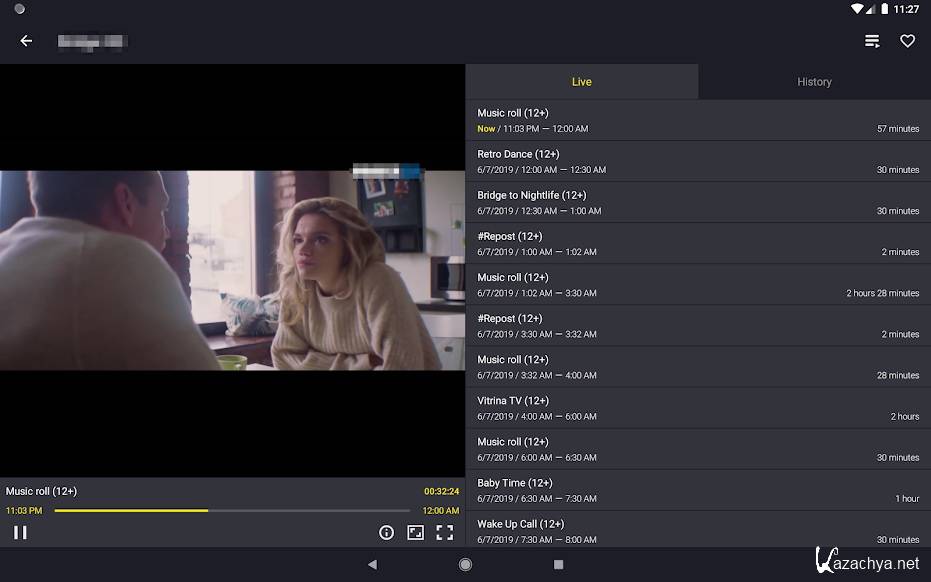
Task: Open Bridge to Nightlife (12+) listing
Action: point(697,202)
